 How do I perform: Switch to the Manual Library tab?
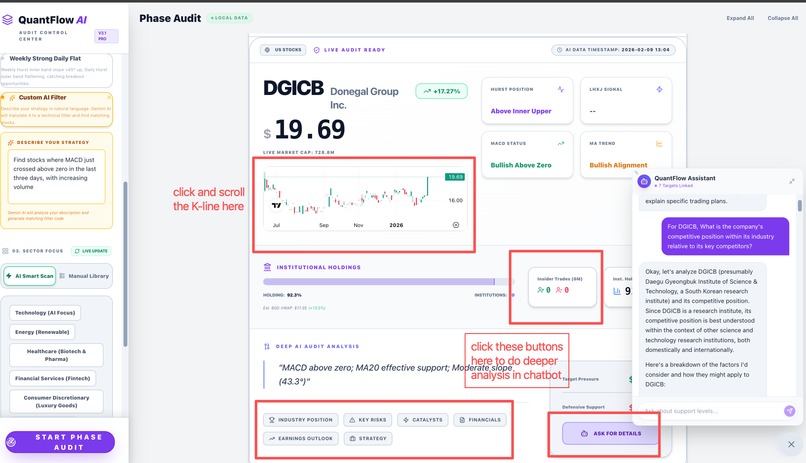(84, 276)
